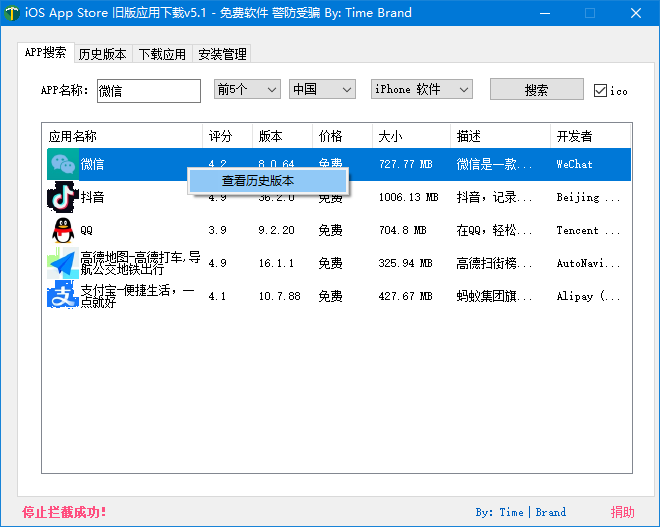660x527 pixels.
Task: Click the TikTok (抖音) app icon
Action: 63,197
